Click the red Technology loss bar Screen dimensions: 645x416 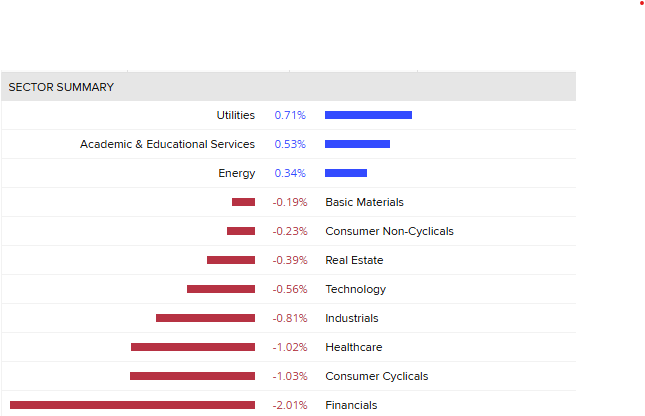(221, 289)
